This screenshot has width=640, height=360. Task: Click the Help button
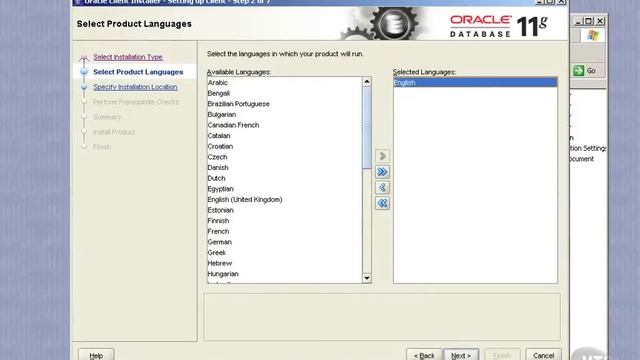click(96, 356)
